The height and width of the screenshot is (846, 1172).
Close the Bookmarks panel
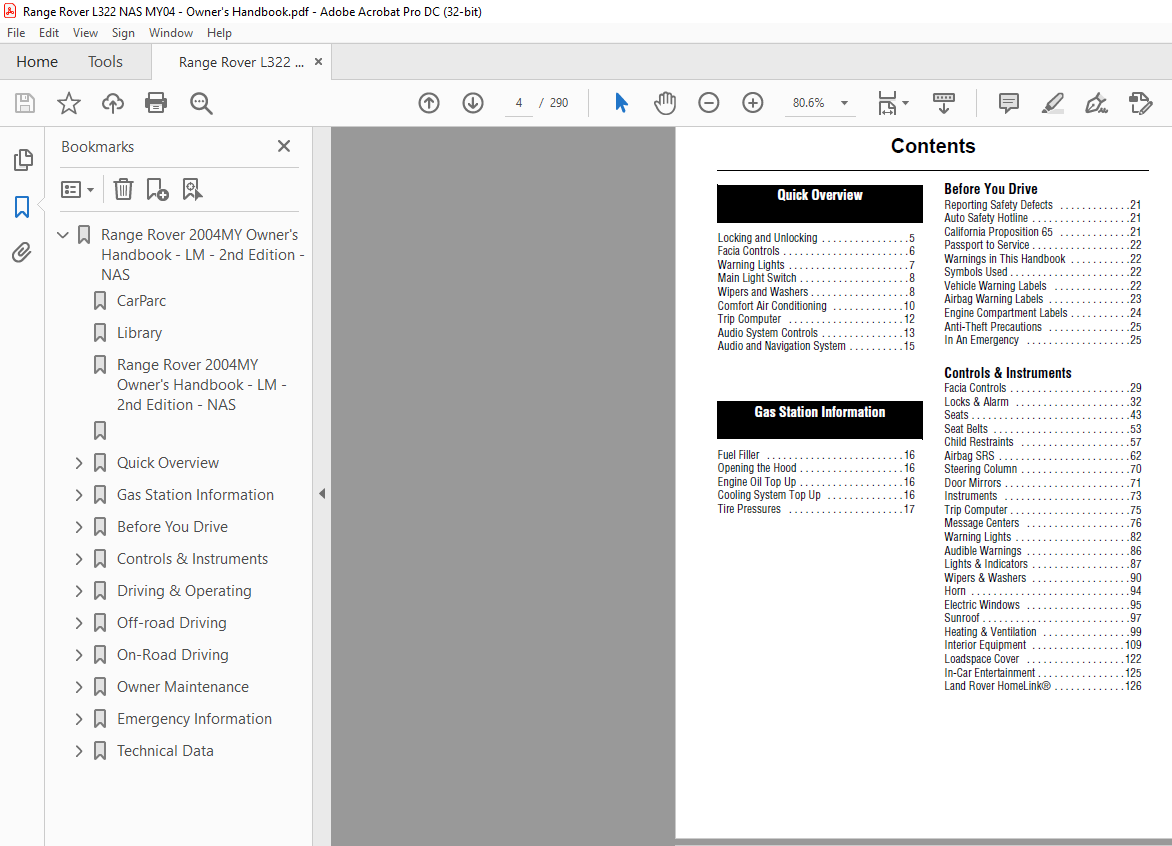point(284,146)
